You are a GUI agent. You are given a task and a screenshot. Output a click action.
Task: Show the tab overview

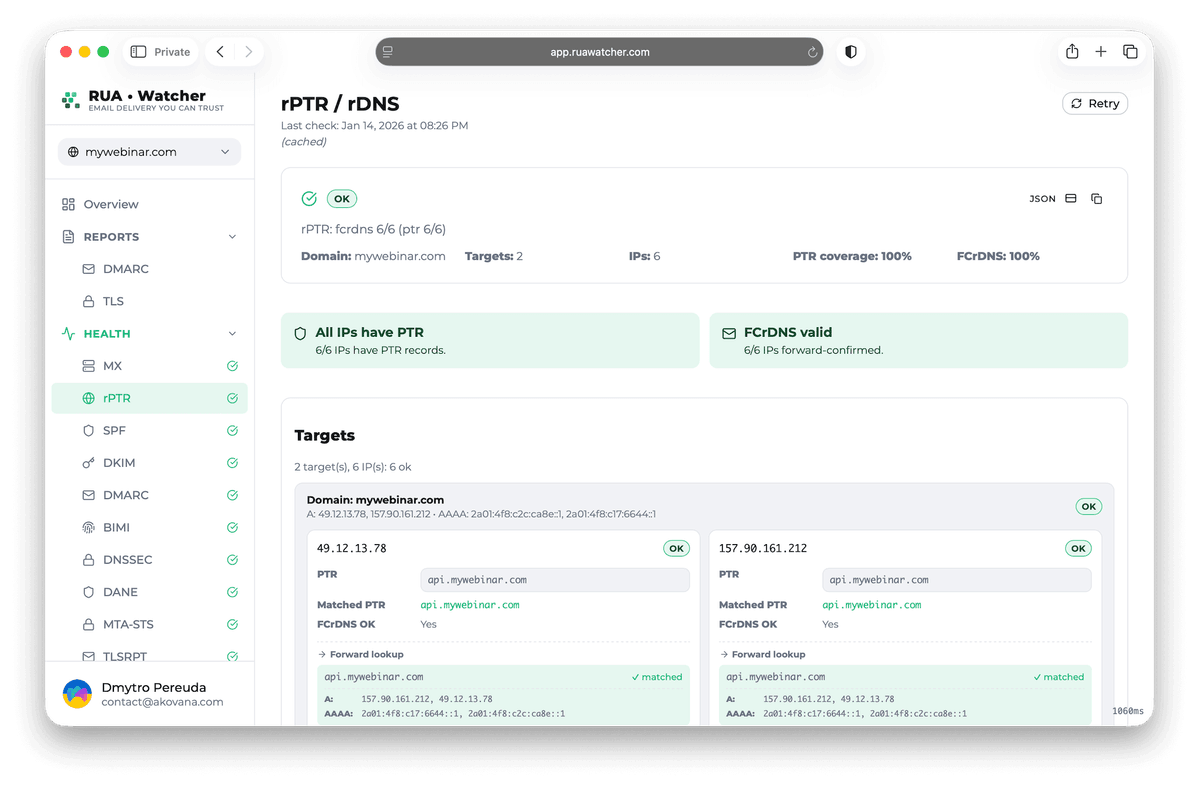pyautogui.click(x=1130, y=52)
